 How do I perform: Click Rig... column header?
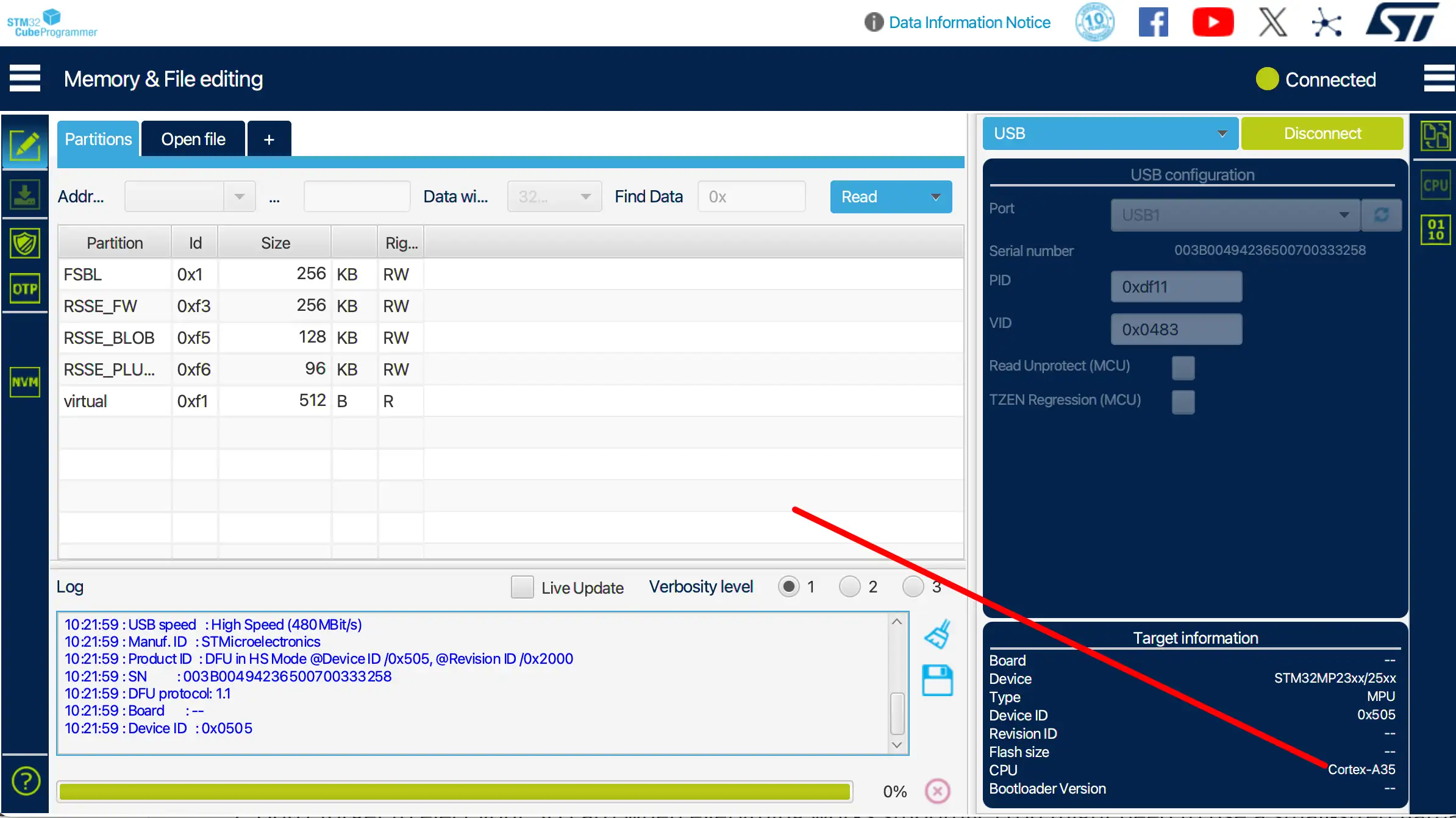tap(401, 243)
